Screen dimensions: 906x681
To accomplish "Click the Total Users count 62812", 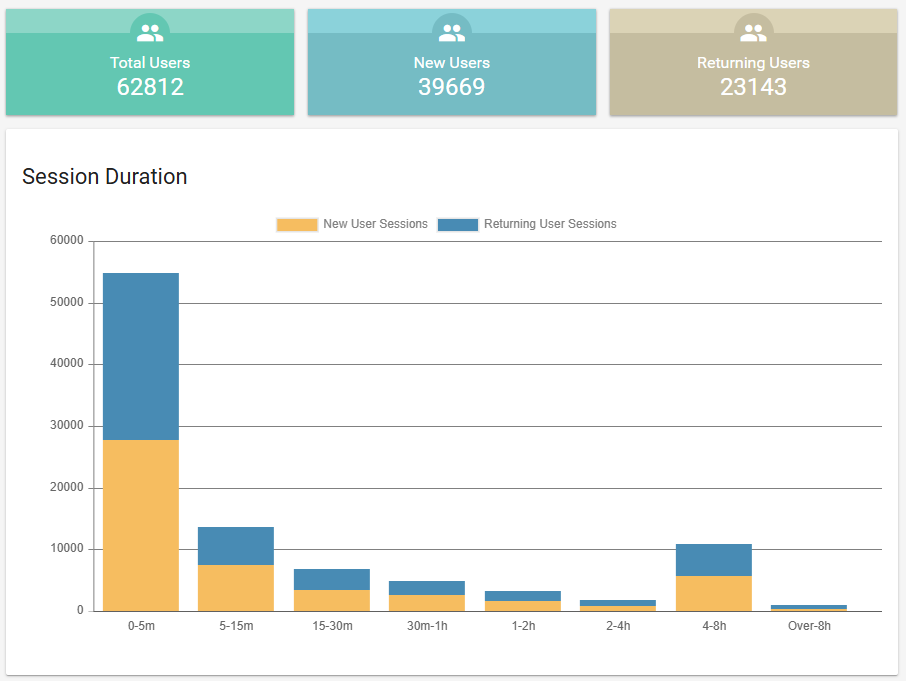I will point(150,87).
